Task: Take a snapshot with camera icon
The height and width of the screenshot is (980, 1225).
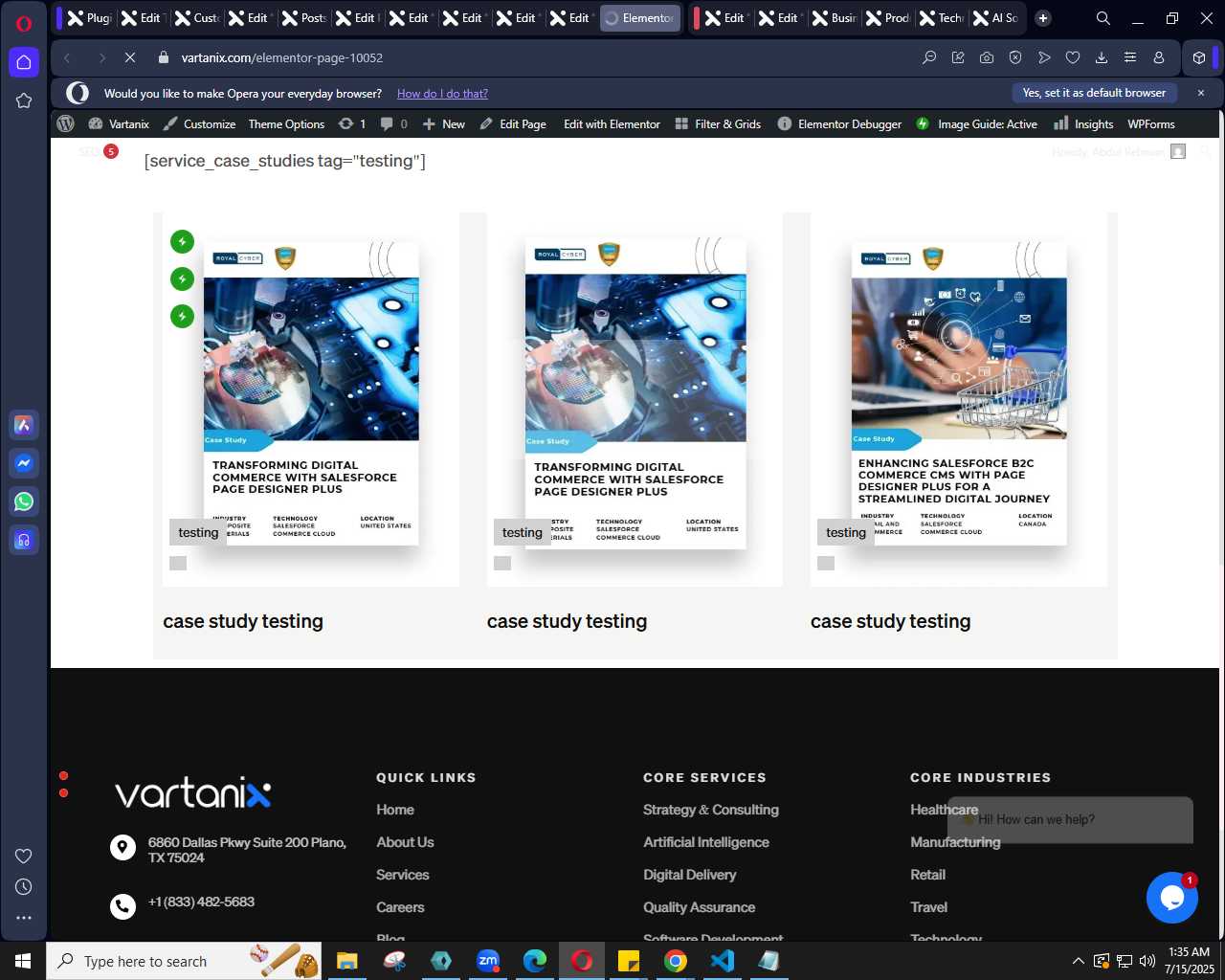Action: click(987, 57)
